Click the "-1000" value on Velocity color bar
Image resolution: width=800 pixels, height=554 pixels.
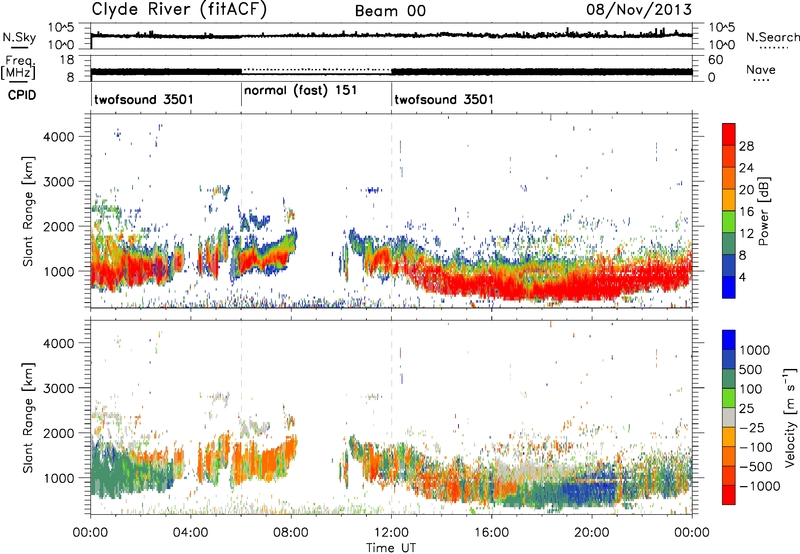tap(759, 486)
